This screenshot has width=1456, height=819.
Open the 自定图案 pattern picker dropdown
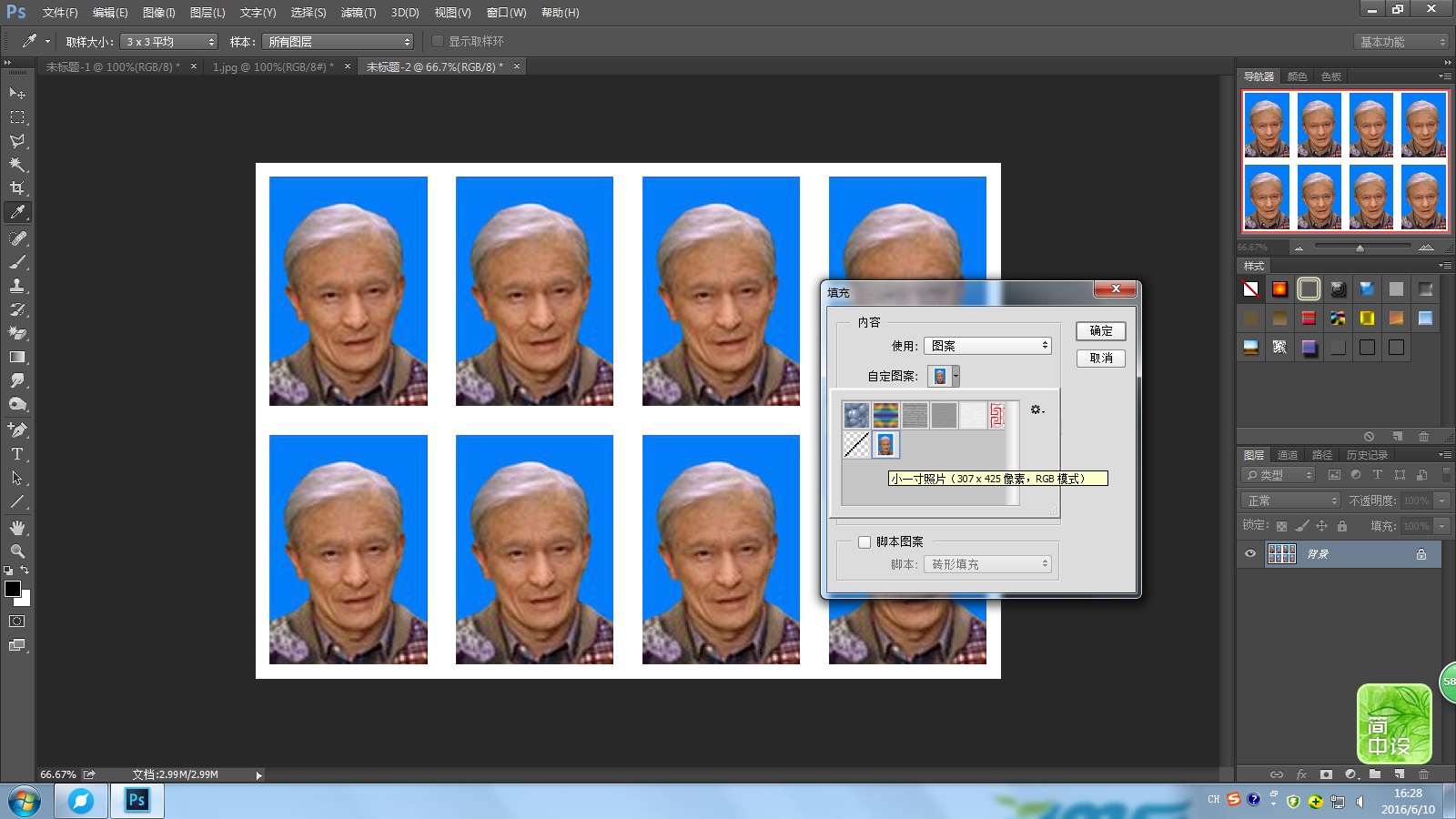(x=957, y=376)
